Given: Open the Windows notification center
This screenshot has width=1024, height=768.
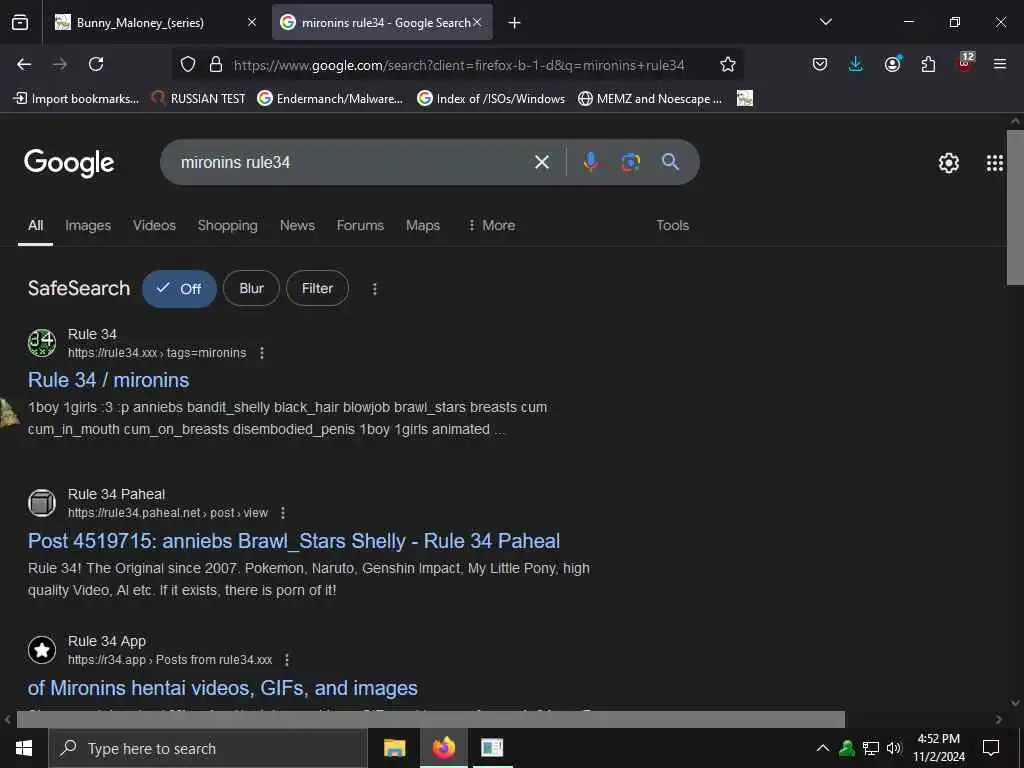Looking at the screenshot, I should (991, 748).
